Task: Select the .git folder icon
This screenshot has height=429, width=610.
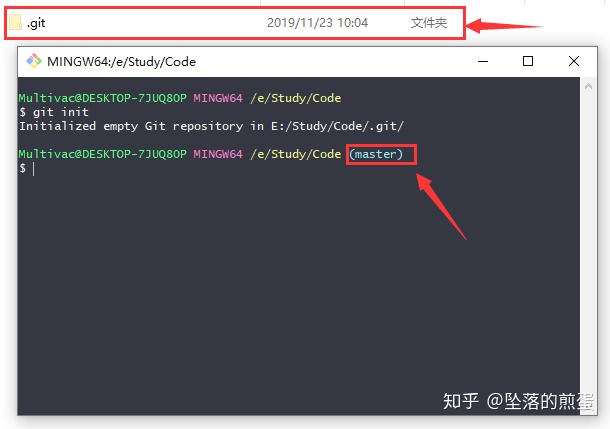Action: pyautogui.click(x=15, y=22)
